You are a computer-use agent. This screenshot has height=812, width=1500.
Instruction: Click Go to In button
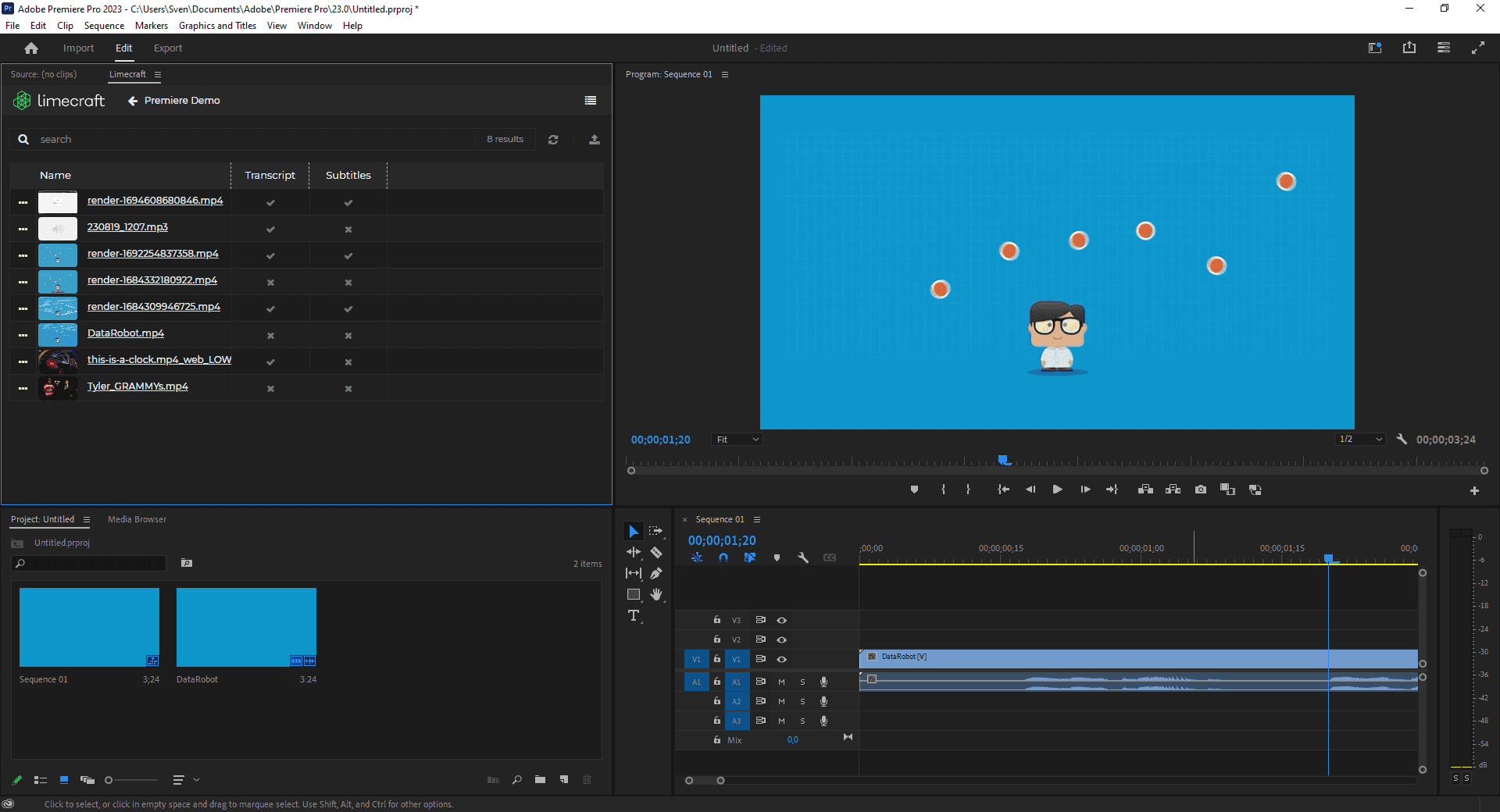pos(1004,490)
